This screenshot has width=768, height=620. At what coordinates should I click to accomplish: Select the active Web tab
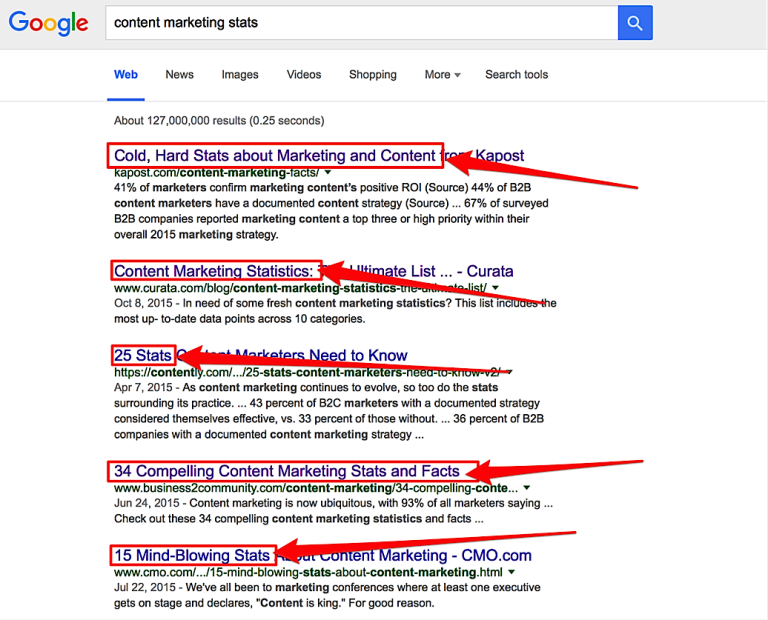point(126,74)
